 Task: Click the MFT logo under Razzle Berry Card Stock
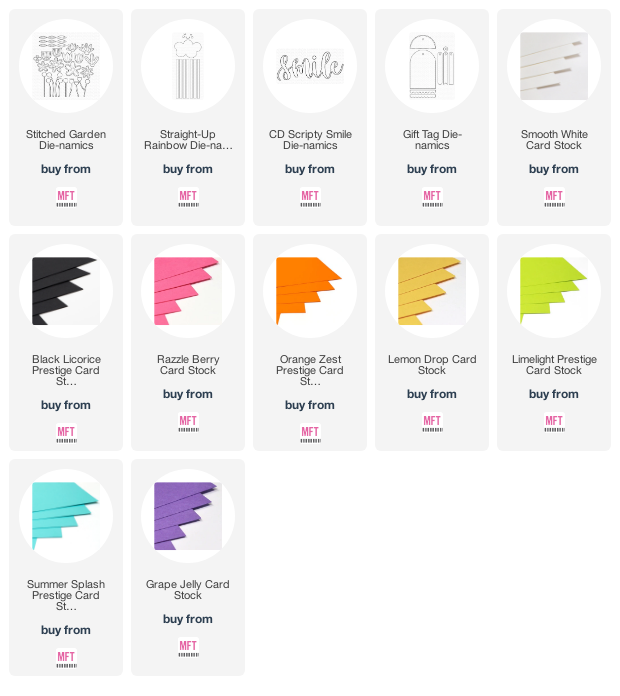(188, 423)
